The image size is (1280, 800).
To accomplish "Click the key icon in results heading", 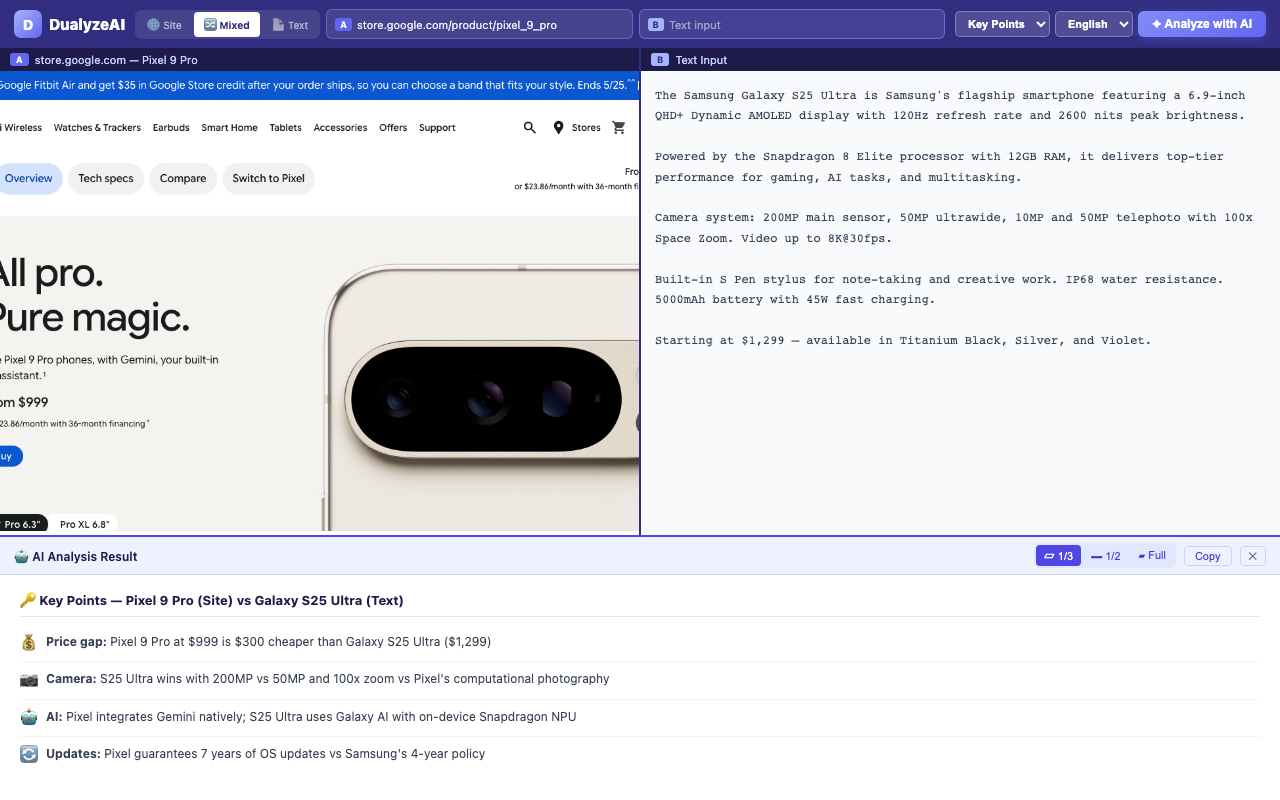I will (28, 601).
